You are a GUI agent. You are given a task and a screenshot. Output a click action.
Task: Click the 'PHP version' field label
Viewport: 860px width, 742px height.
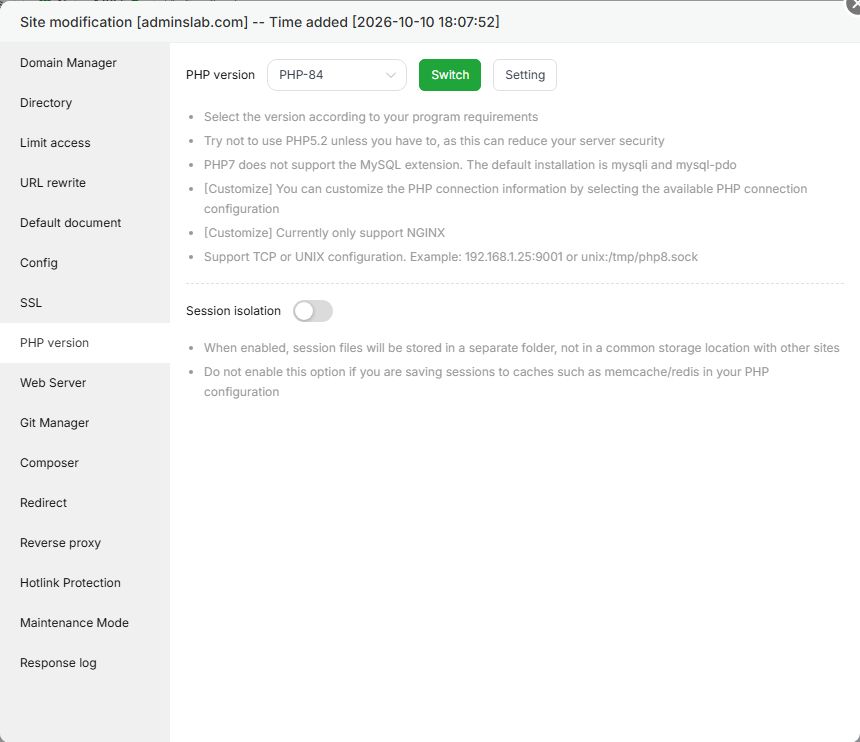coord(220,75)
